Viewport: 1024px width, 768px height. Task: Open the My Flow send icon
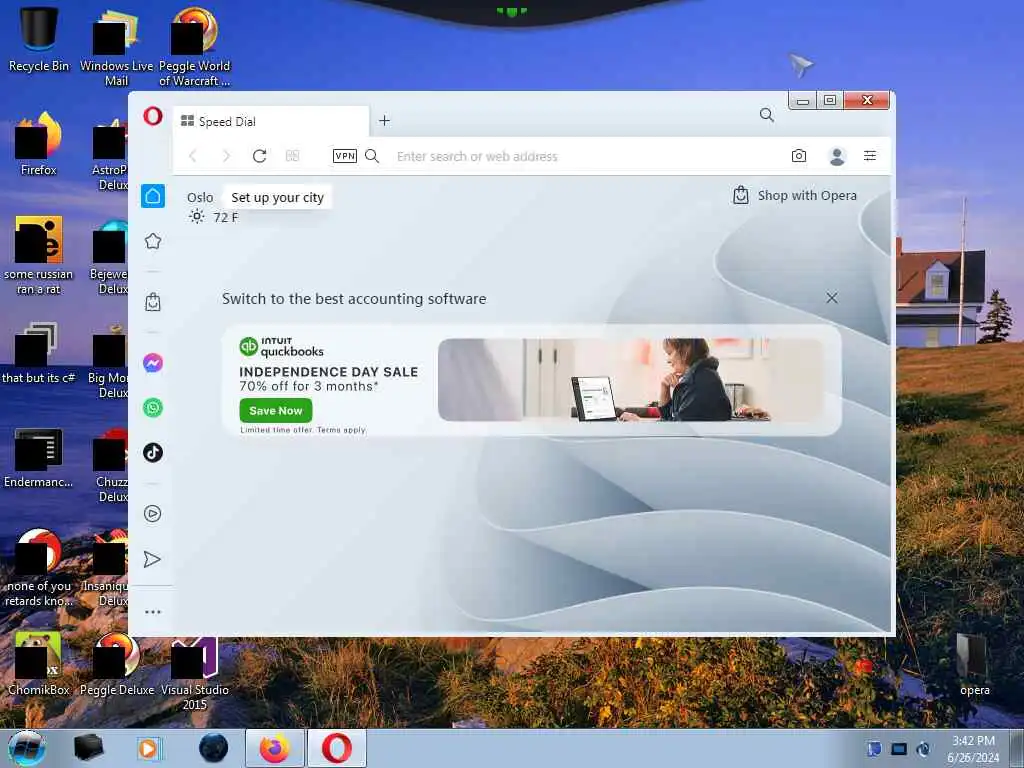tap(152, 559)
